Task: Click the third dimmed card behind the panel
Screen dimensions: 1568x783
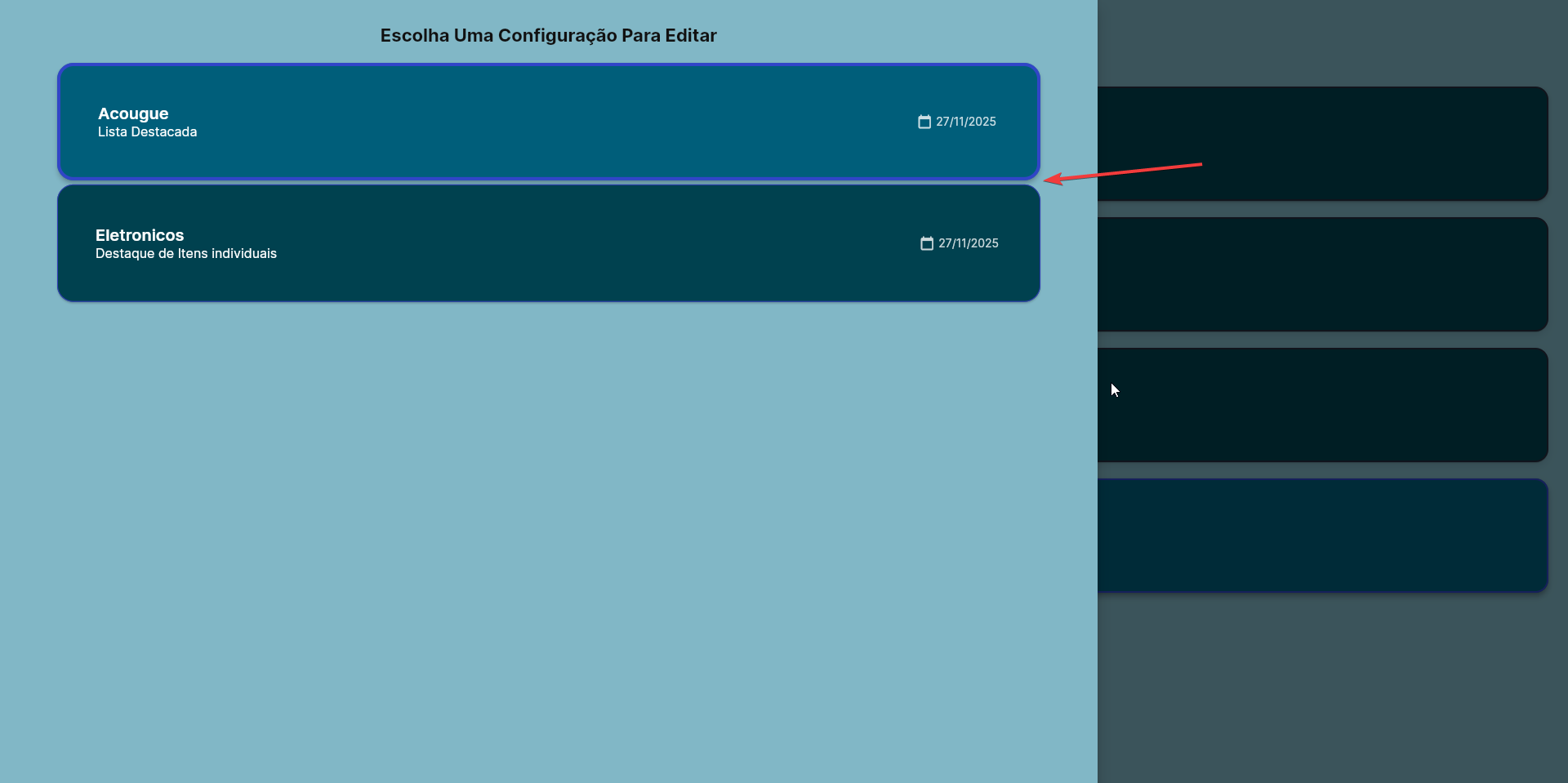Action: pyautogui.click(x=1321, y=405)
